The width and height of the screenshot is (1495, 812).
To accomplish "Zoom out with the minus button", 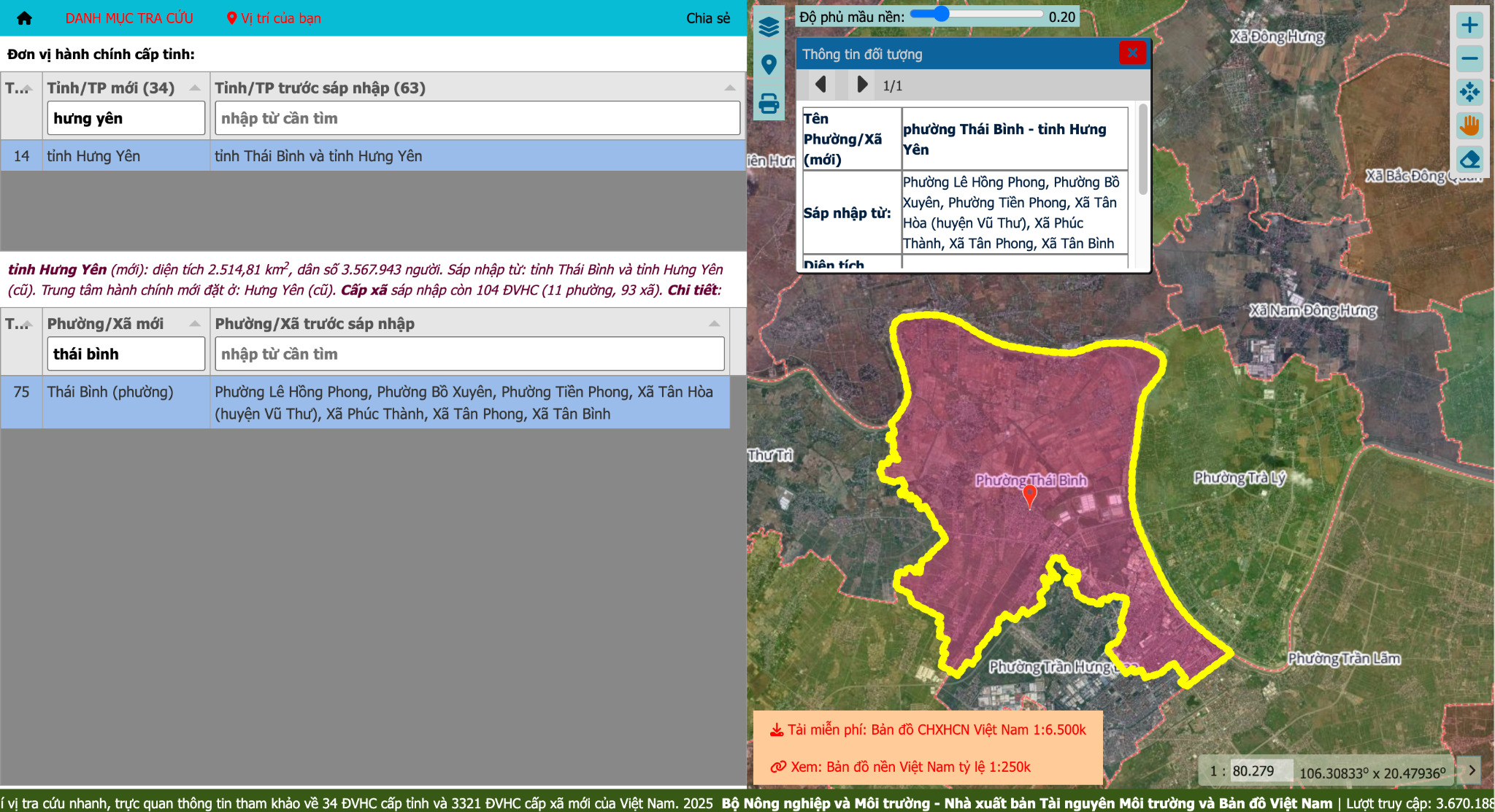I will point(1469,58).
